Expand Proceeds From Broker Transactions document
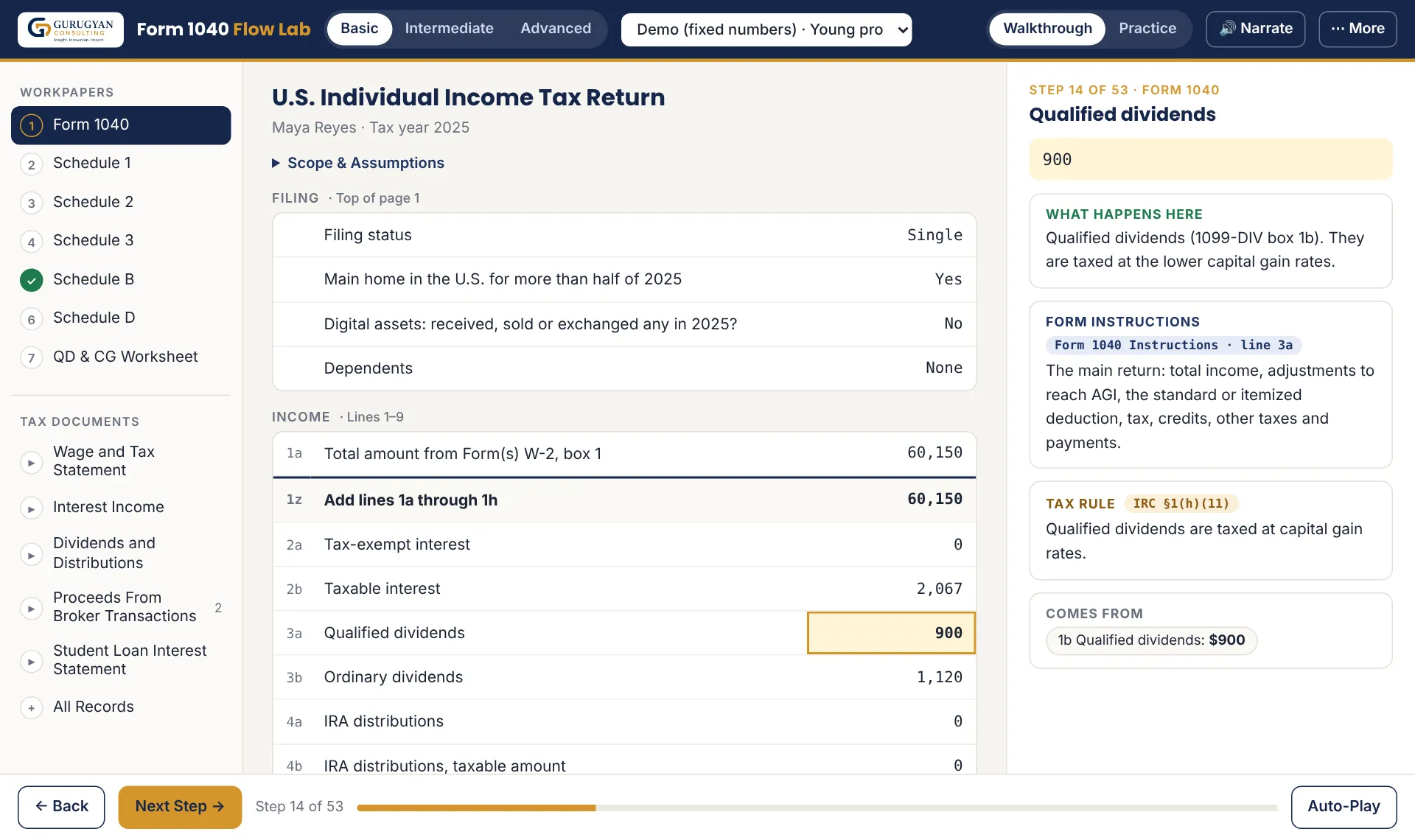 click(x=121, y=607)
